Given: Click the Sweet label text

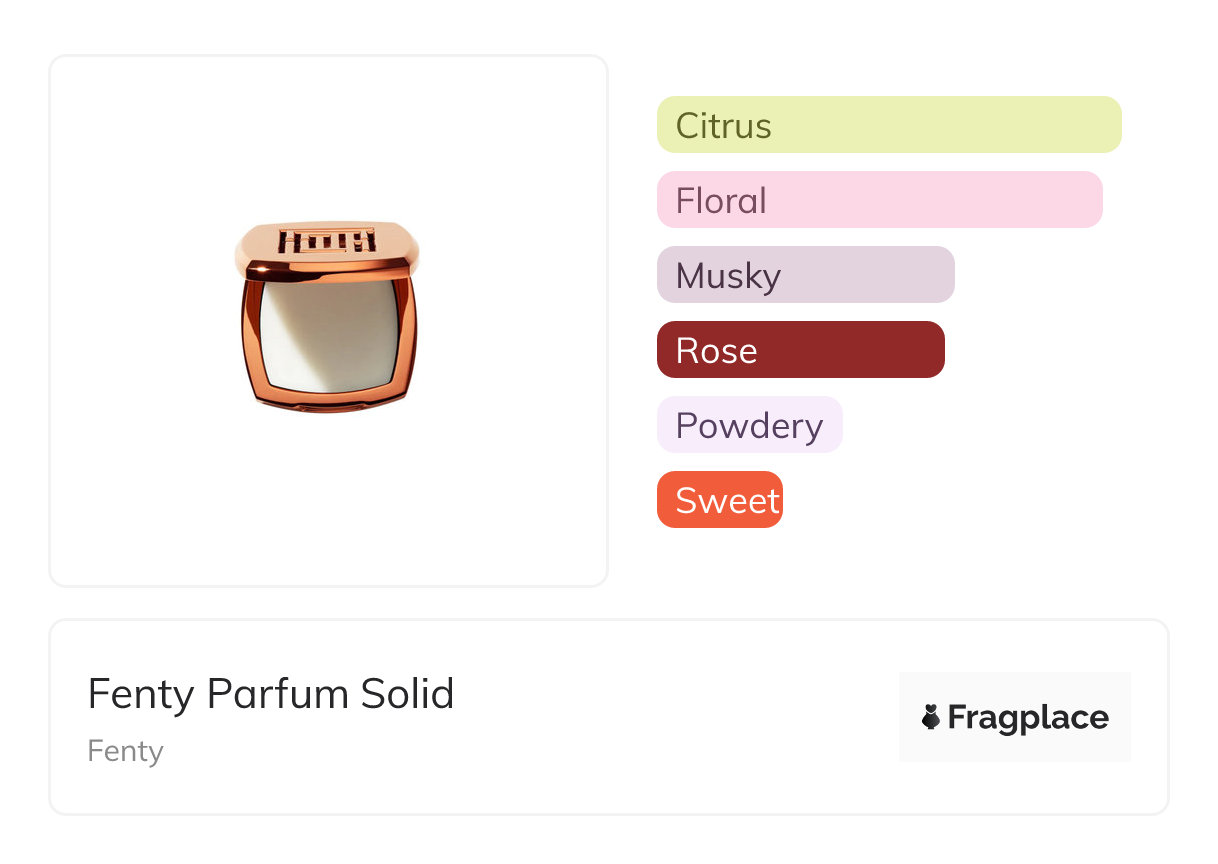Looking at the screenshot, I should click(x=727, y=501).
